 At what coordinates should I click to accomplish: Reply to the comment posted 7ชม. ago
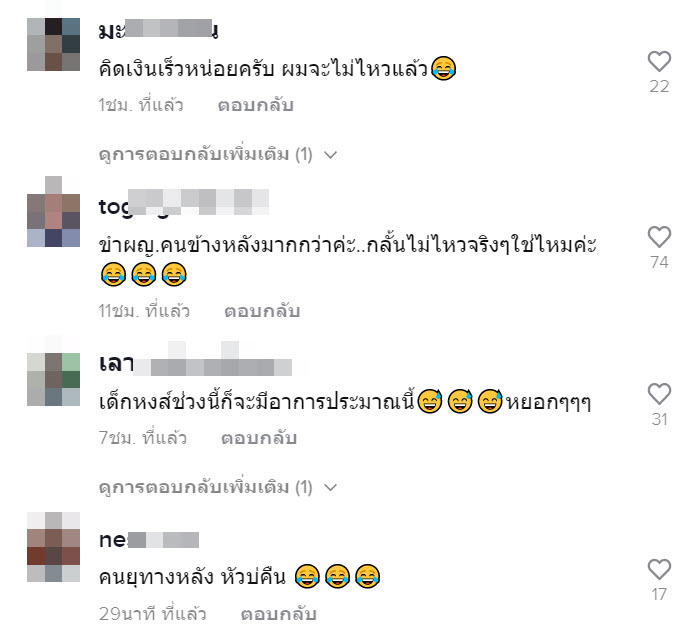click(259, 438)
